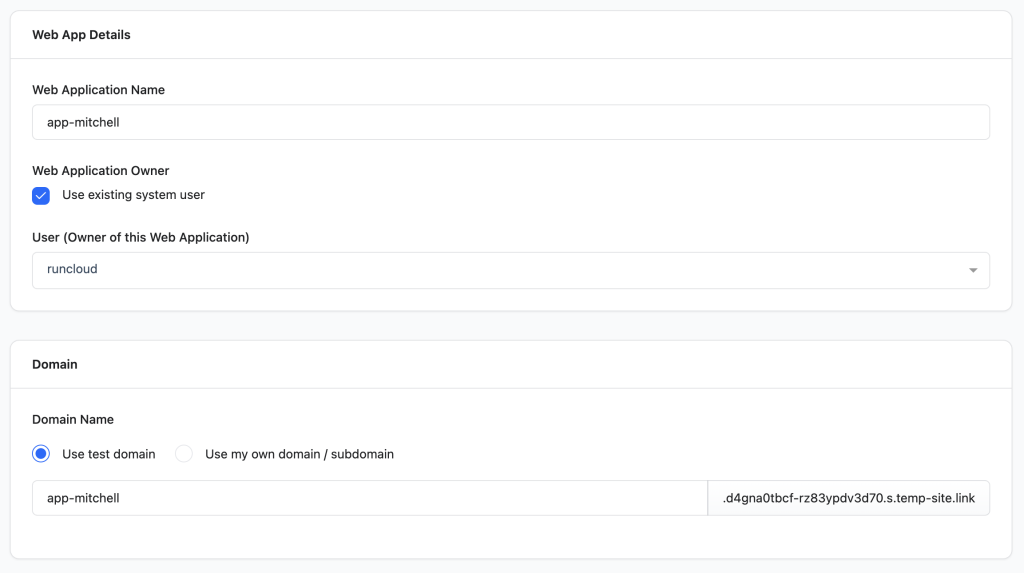Image resolution: width=1024 pixels, height=573 pixels.
Task: Click the 'Use existing system user' label text
Action: (x=133, y=195)
